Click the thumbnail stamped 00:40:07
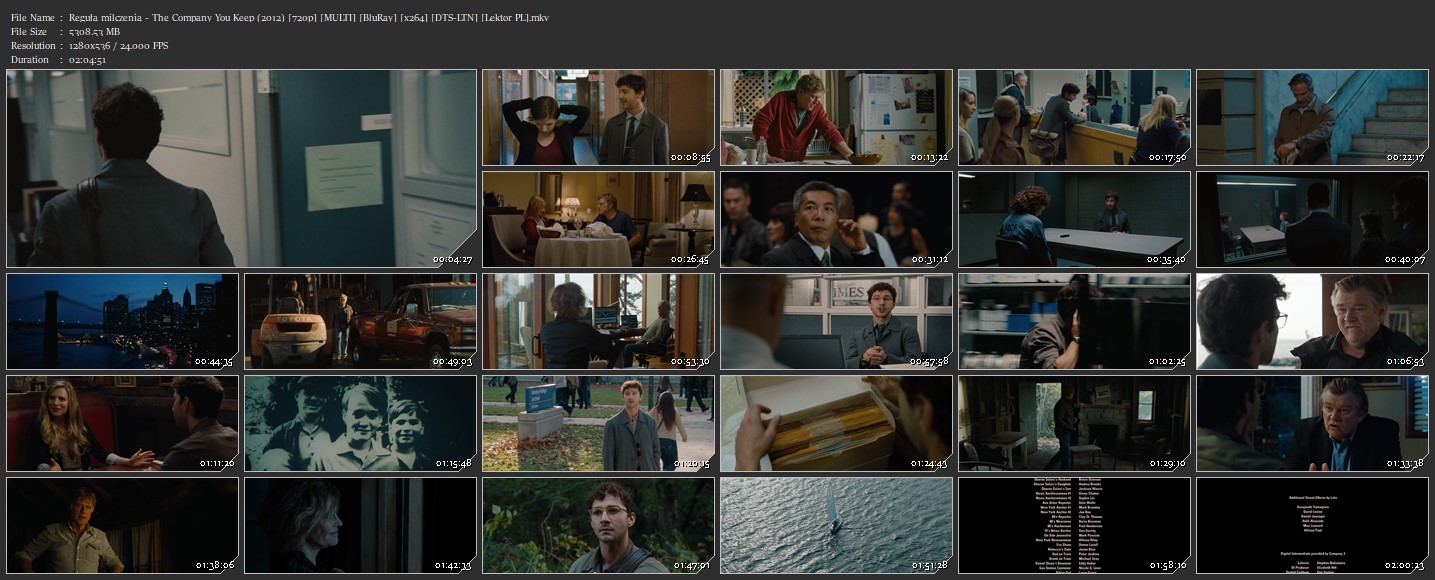The height and width of the screenshot is (580, 1435). [1312, 219]
